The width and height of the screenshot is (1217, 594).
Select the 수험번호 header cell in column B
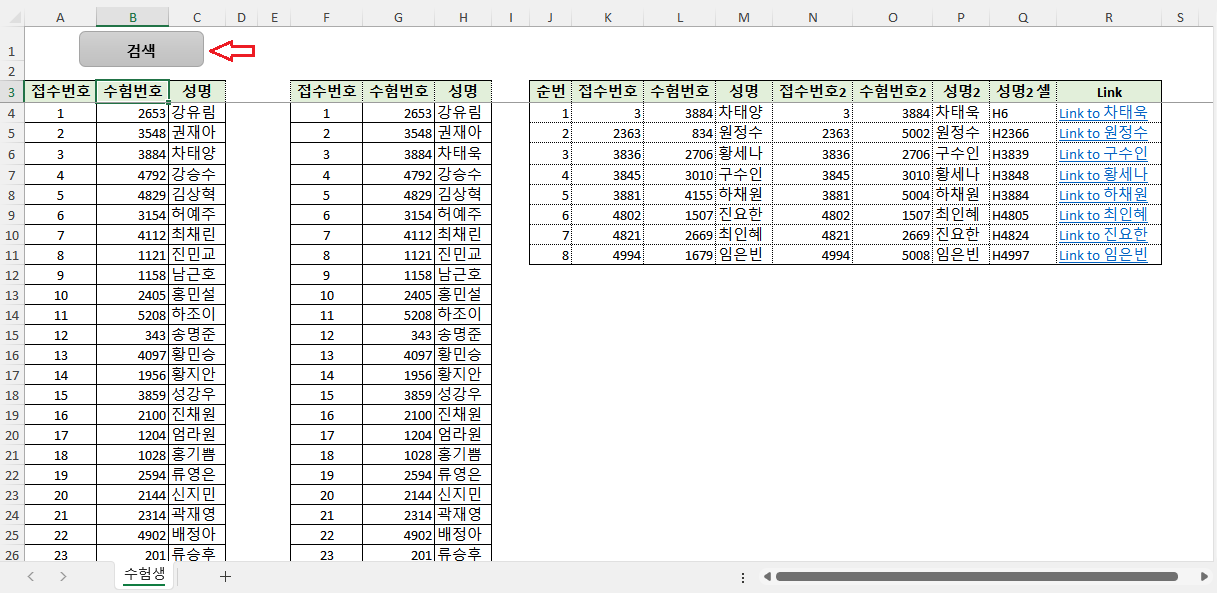click(x=132, y=91)
